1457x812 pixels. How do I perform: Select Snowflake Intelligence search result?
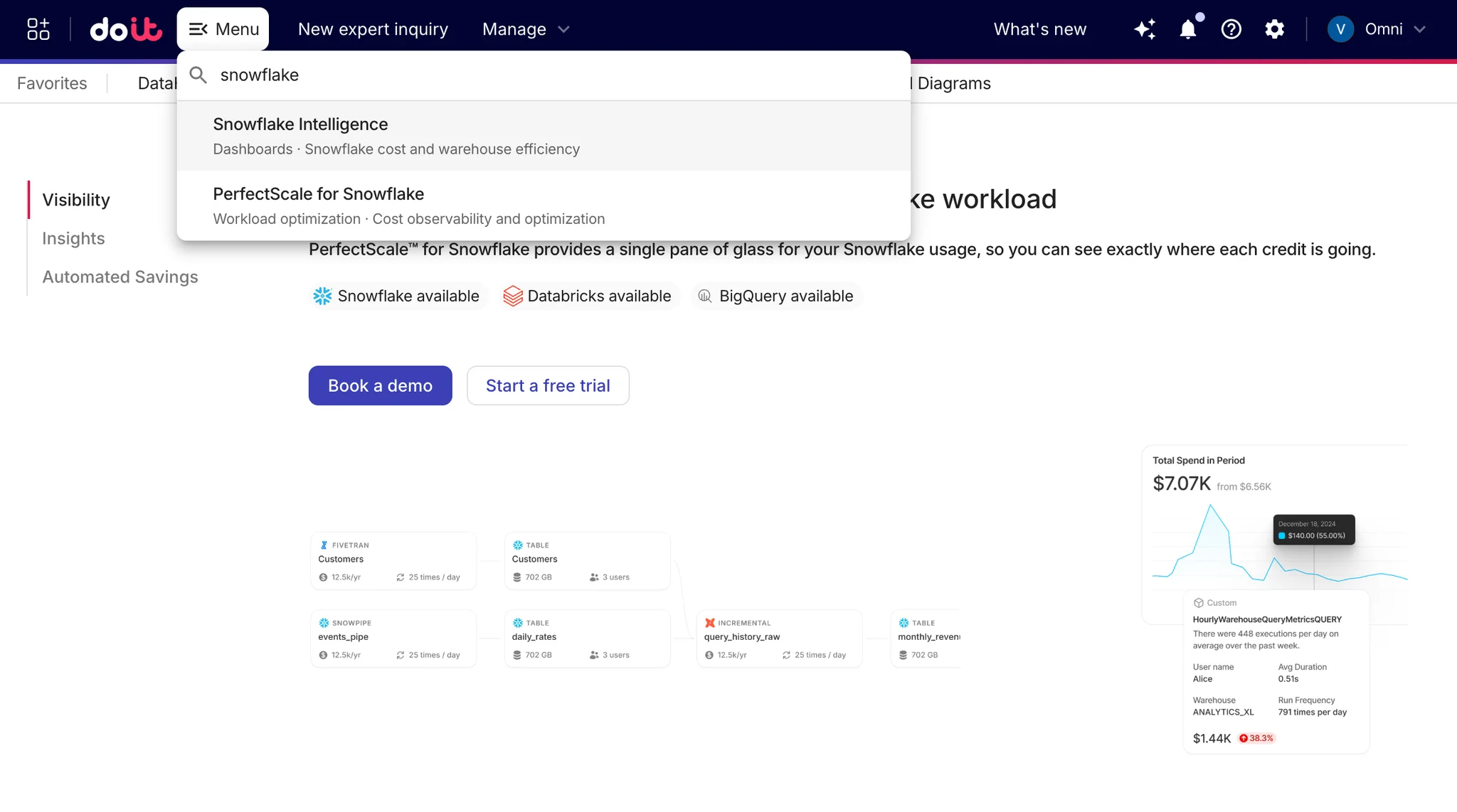pyautogui.click(x=544, y=136)
